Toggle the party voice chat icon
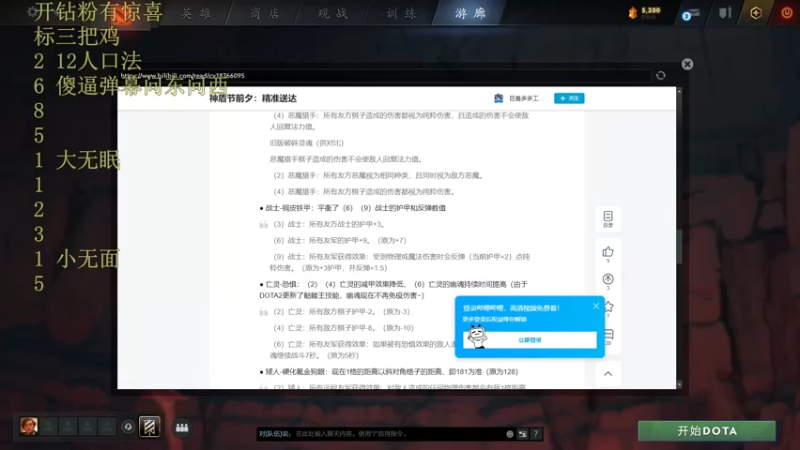 (x=128, y=427)
